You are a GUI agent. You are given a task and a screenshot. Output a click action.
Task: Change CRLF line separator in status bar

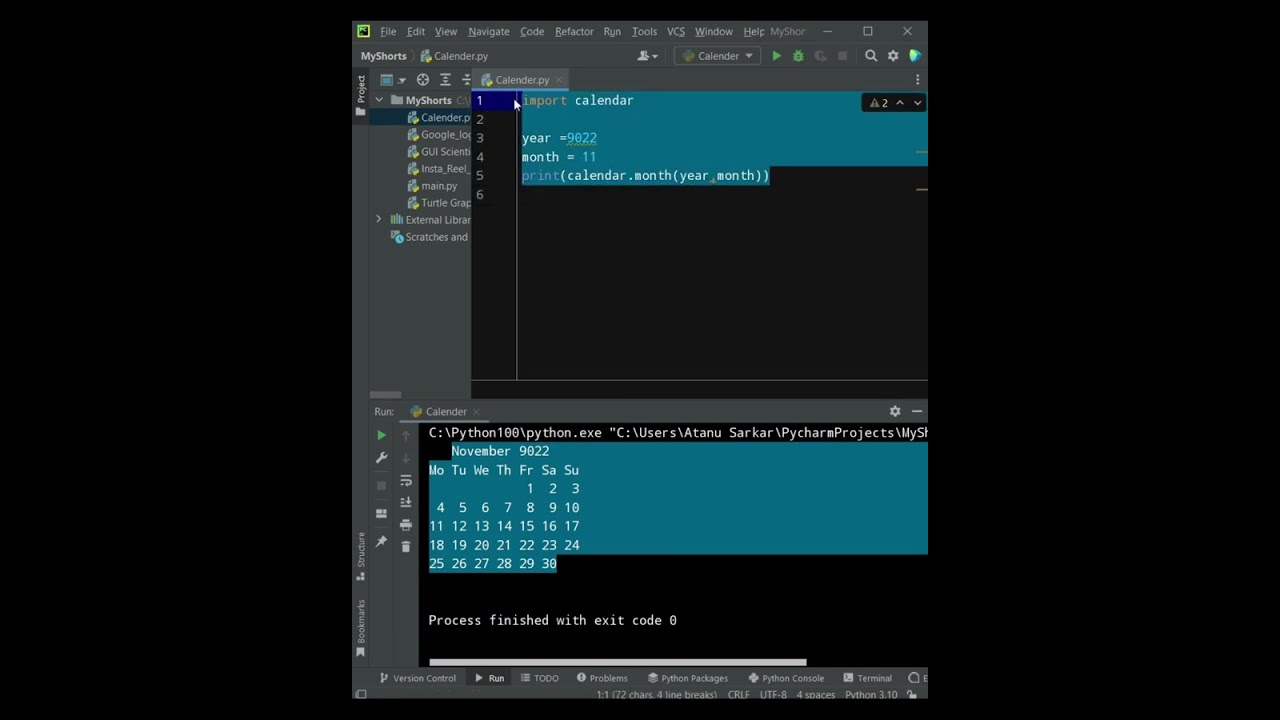pyautogui.click(x=738, y=695)
